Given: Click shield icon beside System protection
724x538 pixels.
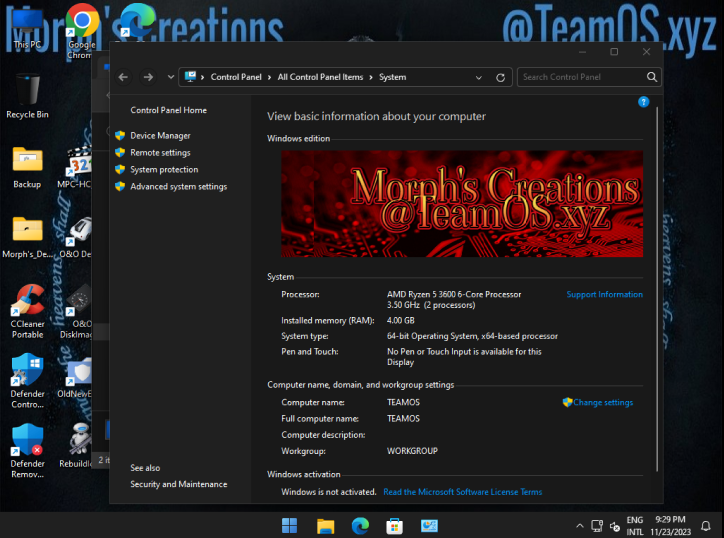Looking at the screenshot, I should [120, 169].
